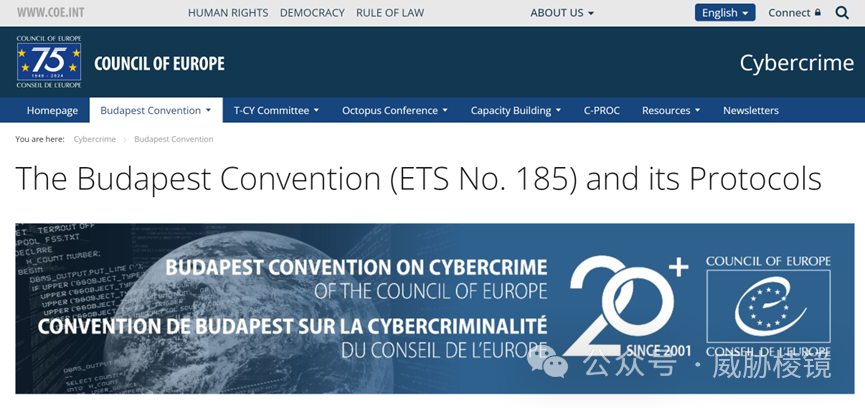Open the HUMAN RIGHTS link

click(228, 13)
